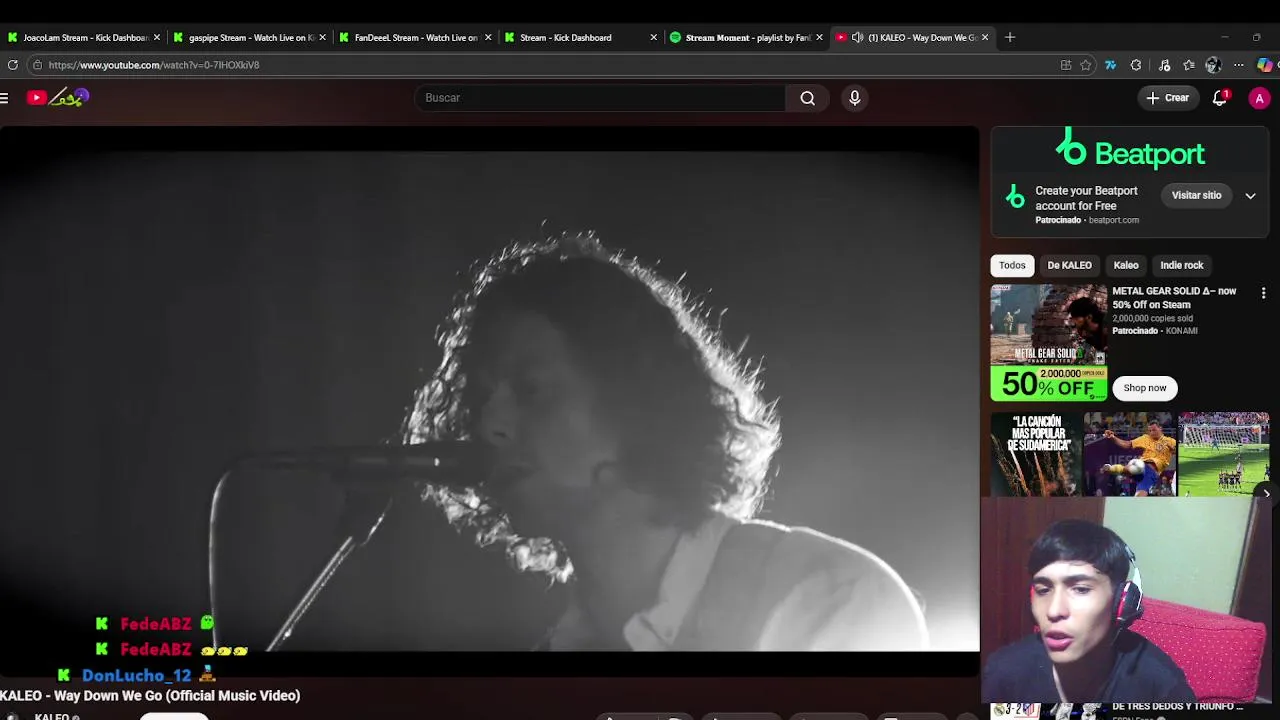Open the YouTube hamburger guide menu
The width and height of the screenshot is (1280, 720).
[5, 97]
